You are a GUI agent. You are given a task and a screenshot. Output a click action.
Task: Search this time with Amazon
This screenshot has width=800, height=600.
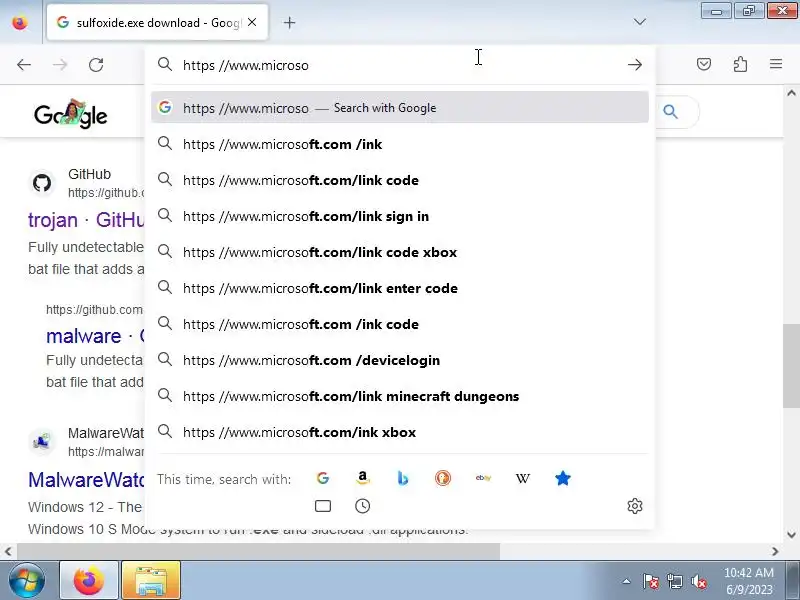click(x=362, y=479)
